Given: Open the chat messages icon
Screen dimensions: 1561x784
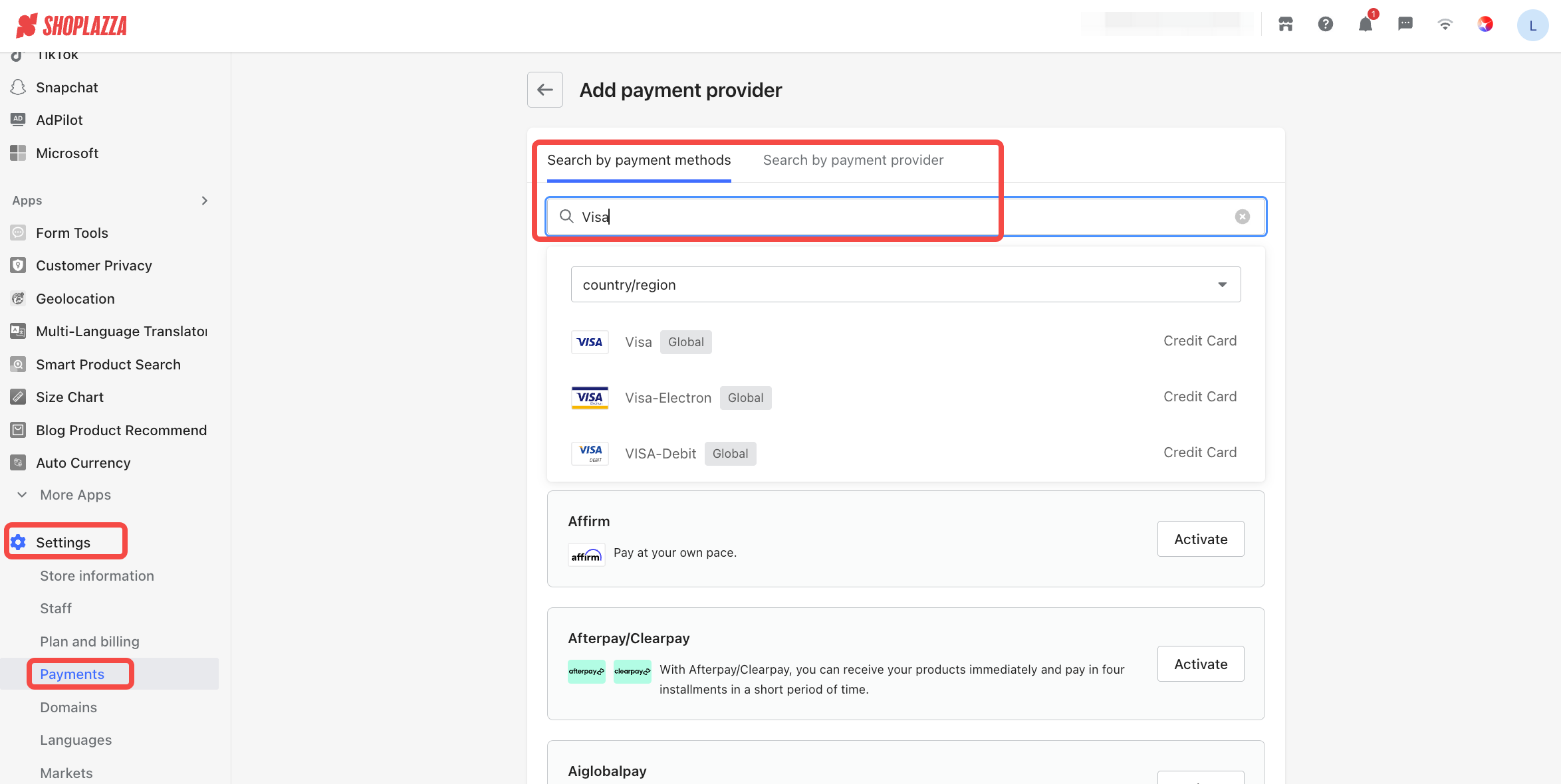Looking at the screenshot, I should pos(1405,25).
